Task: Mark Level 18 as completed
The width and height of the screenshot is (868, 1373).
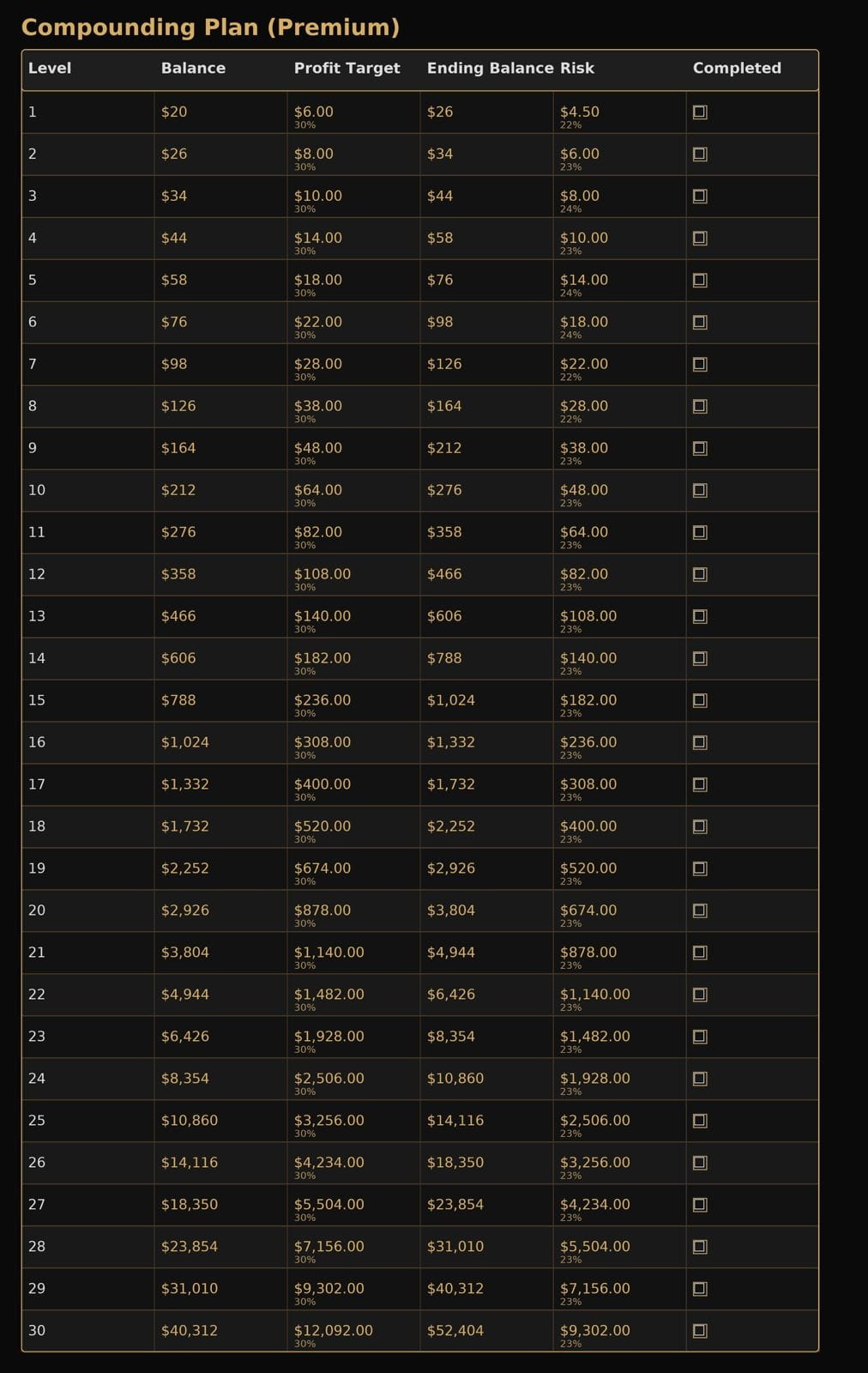Action: (x=700, y=827)
